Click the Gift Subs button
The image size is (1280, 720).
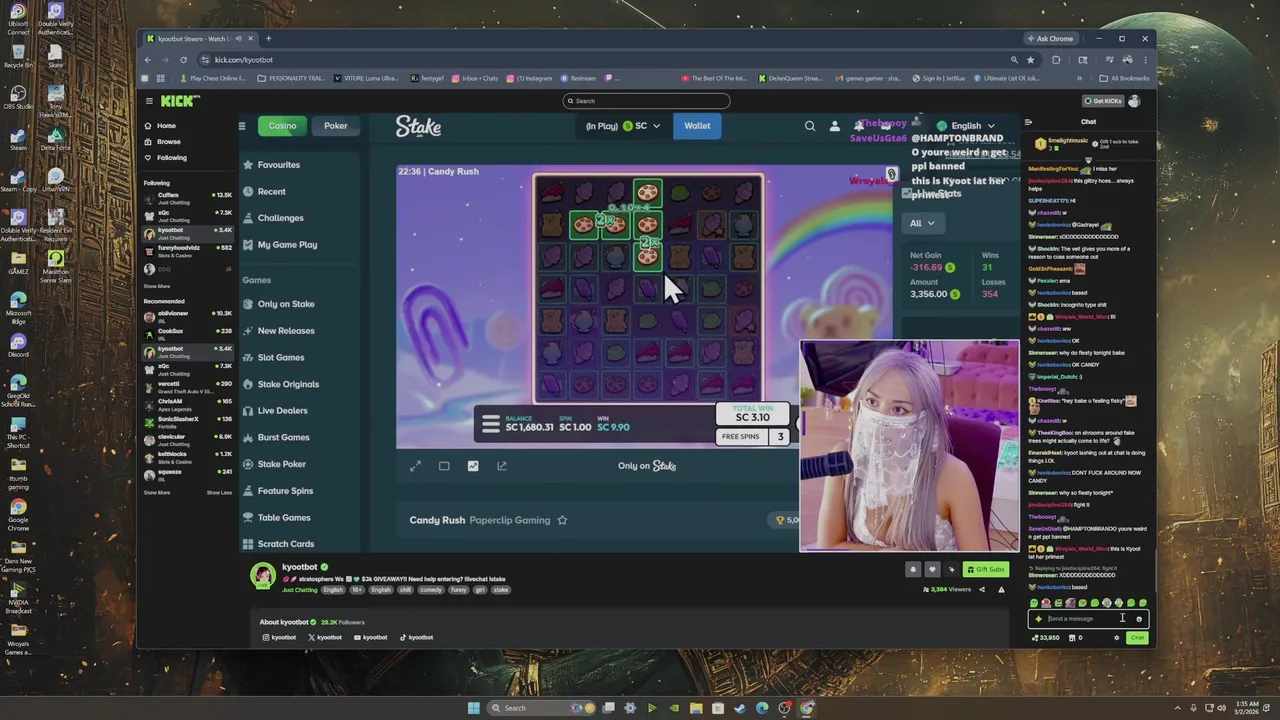(x=985, y=569)
